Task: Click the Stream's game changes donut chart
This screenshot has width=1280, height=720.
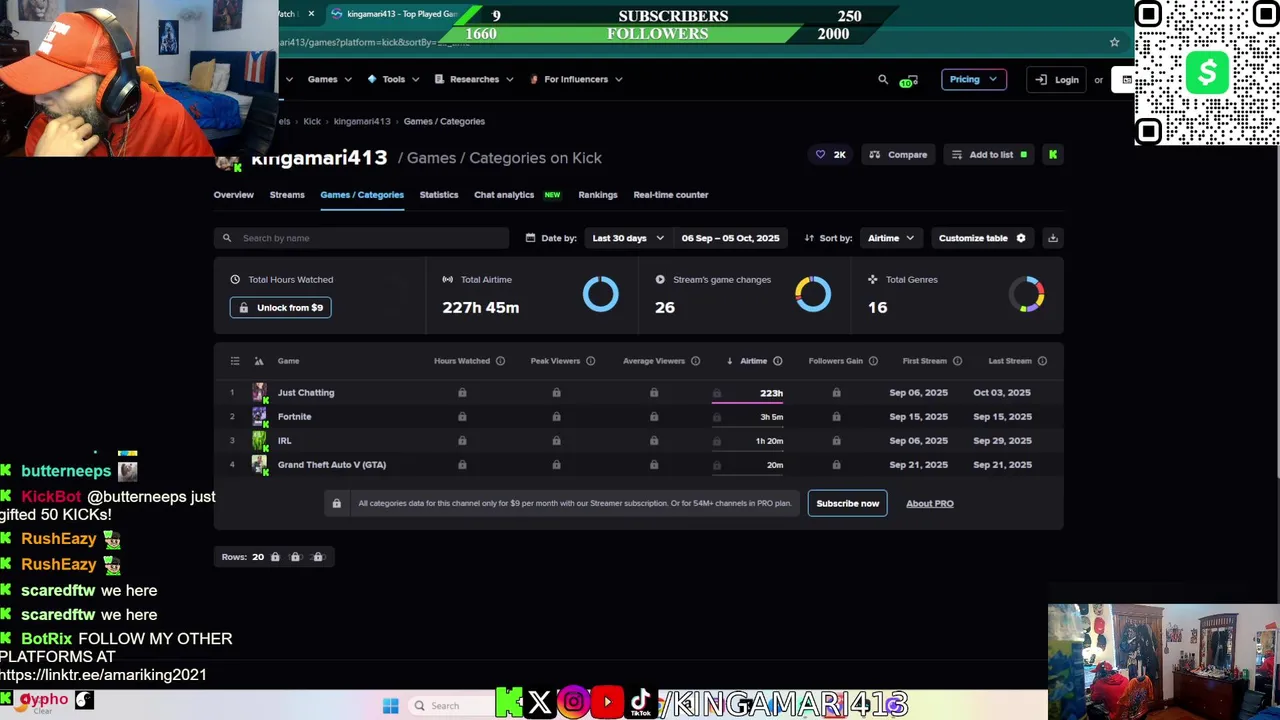Action: 813,294
